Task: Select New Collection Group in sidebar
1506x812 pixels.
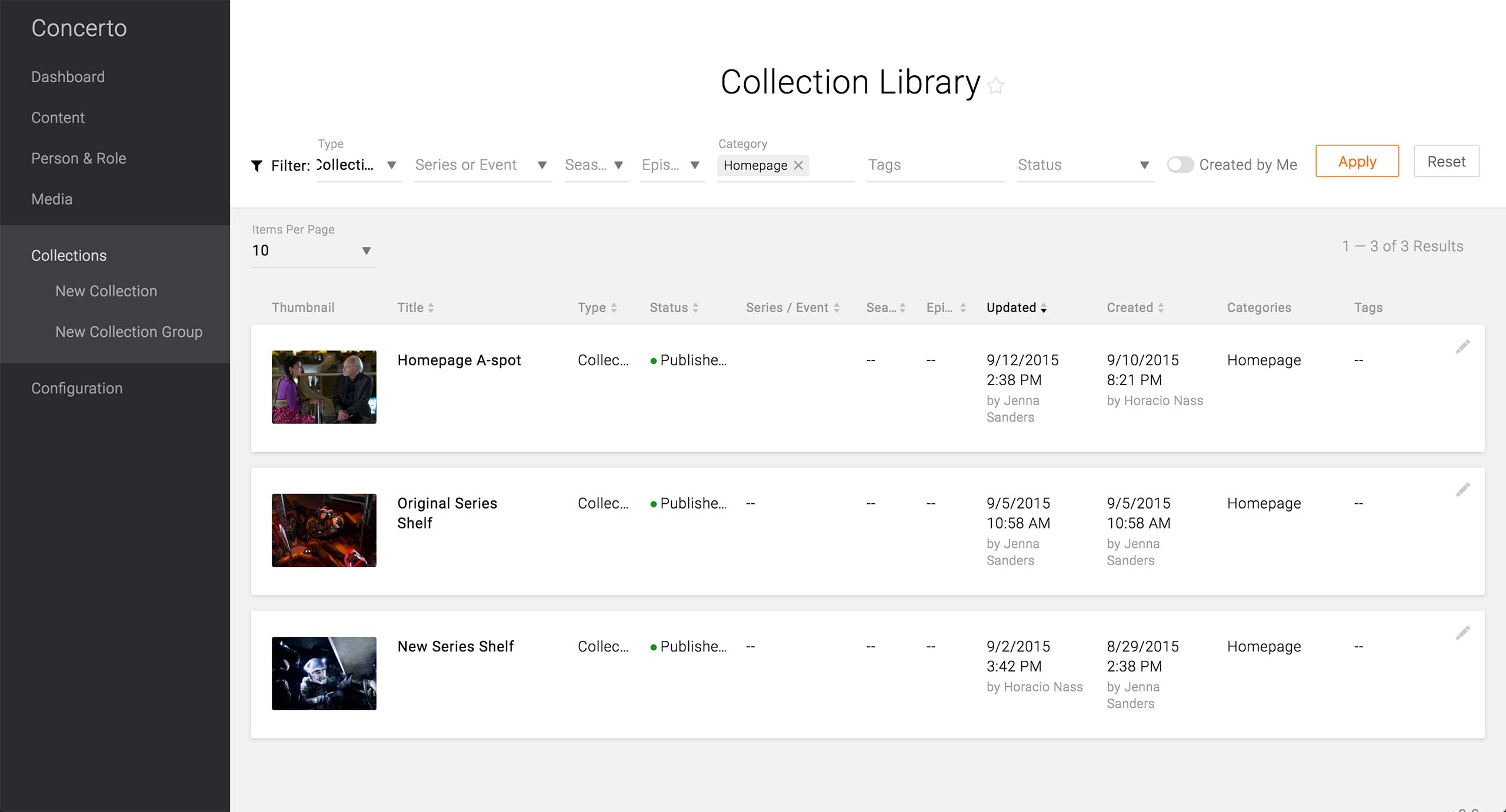Action: point(129,332)
